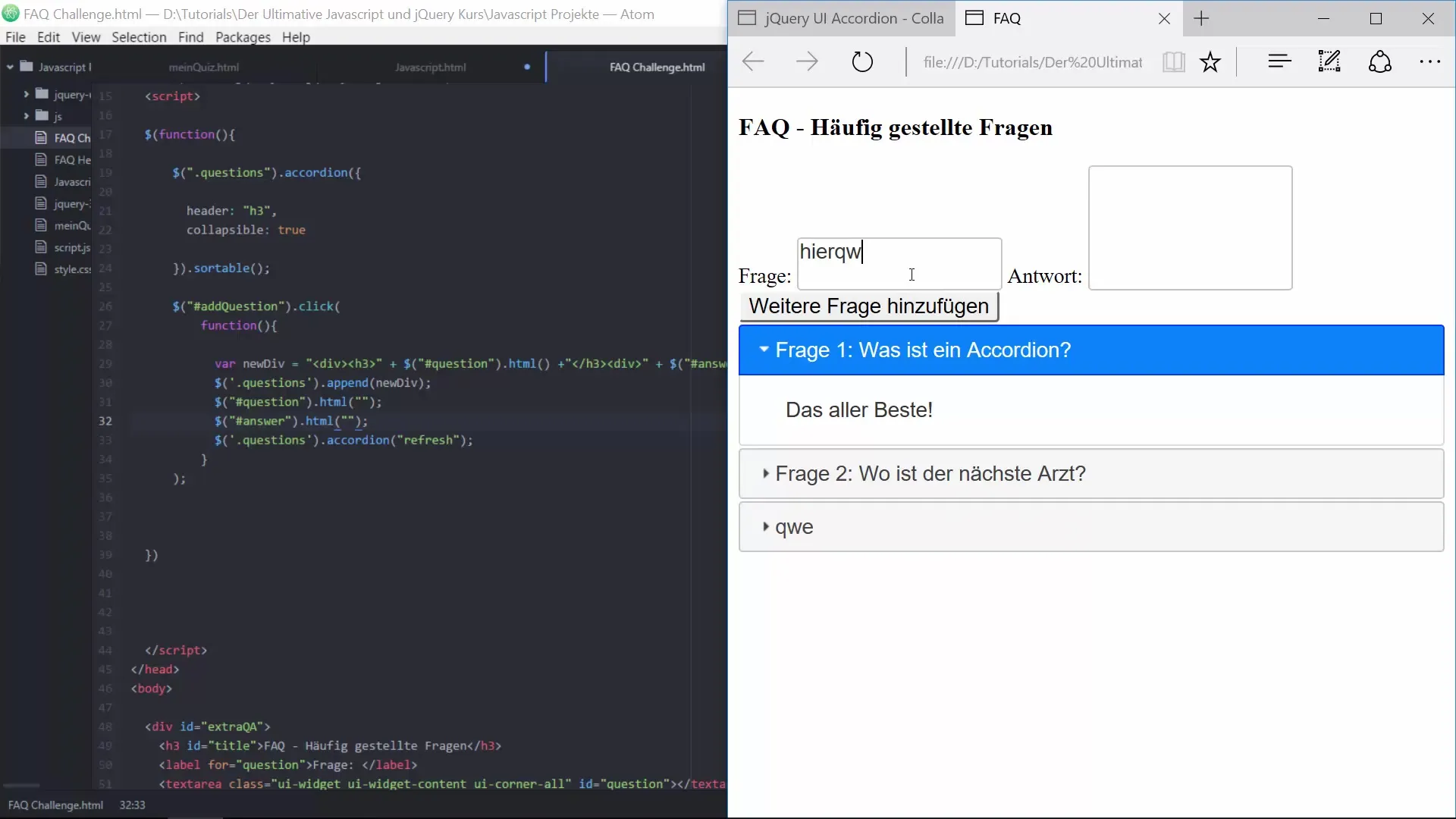Select FAQ Ch file in tree
The image size is (1456, 819).
(x=63, y=138)
